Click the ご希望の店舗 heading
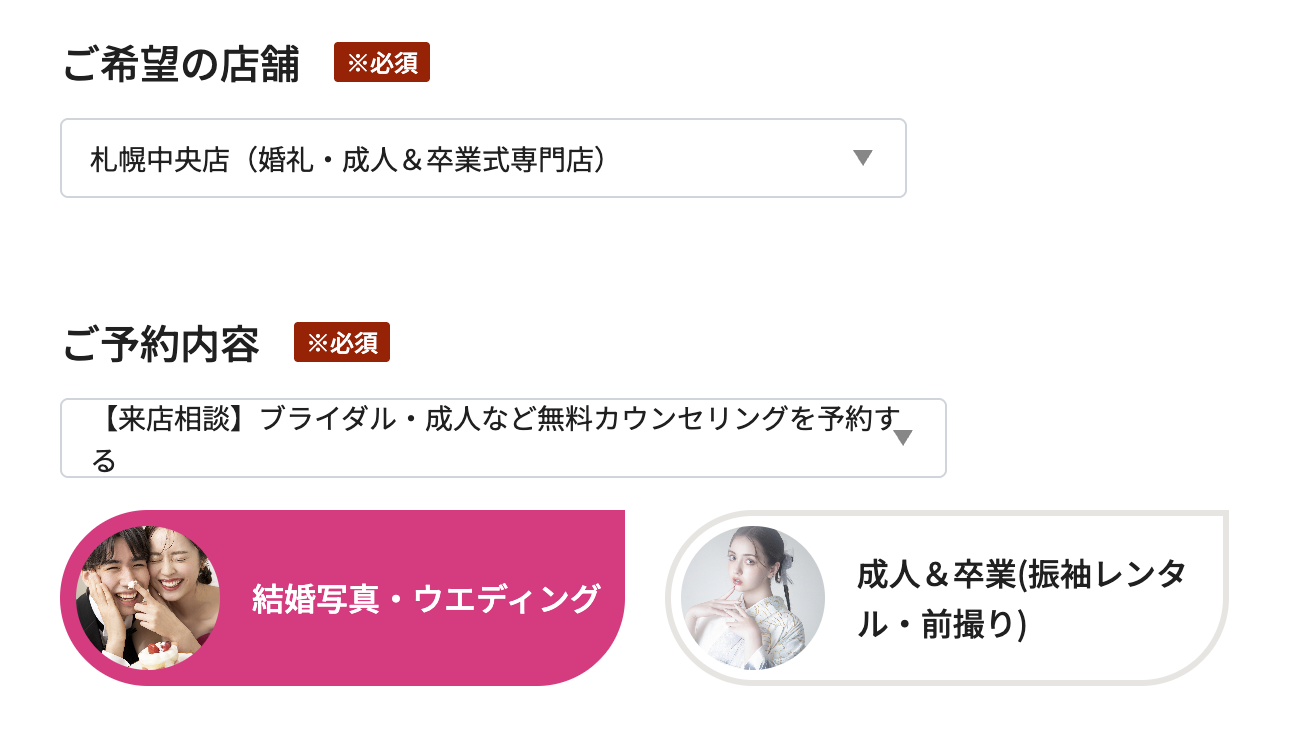The image size is (1308, 754). point(181,64)
